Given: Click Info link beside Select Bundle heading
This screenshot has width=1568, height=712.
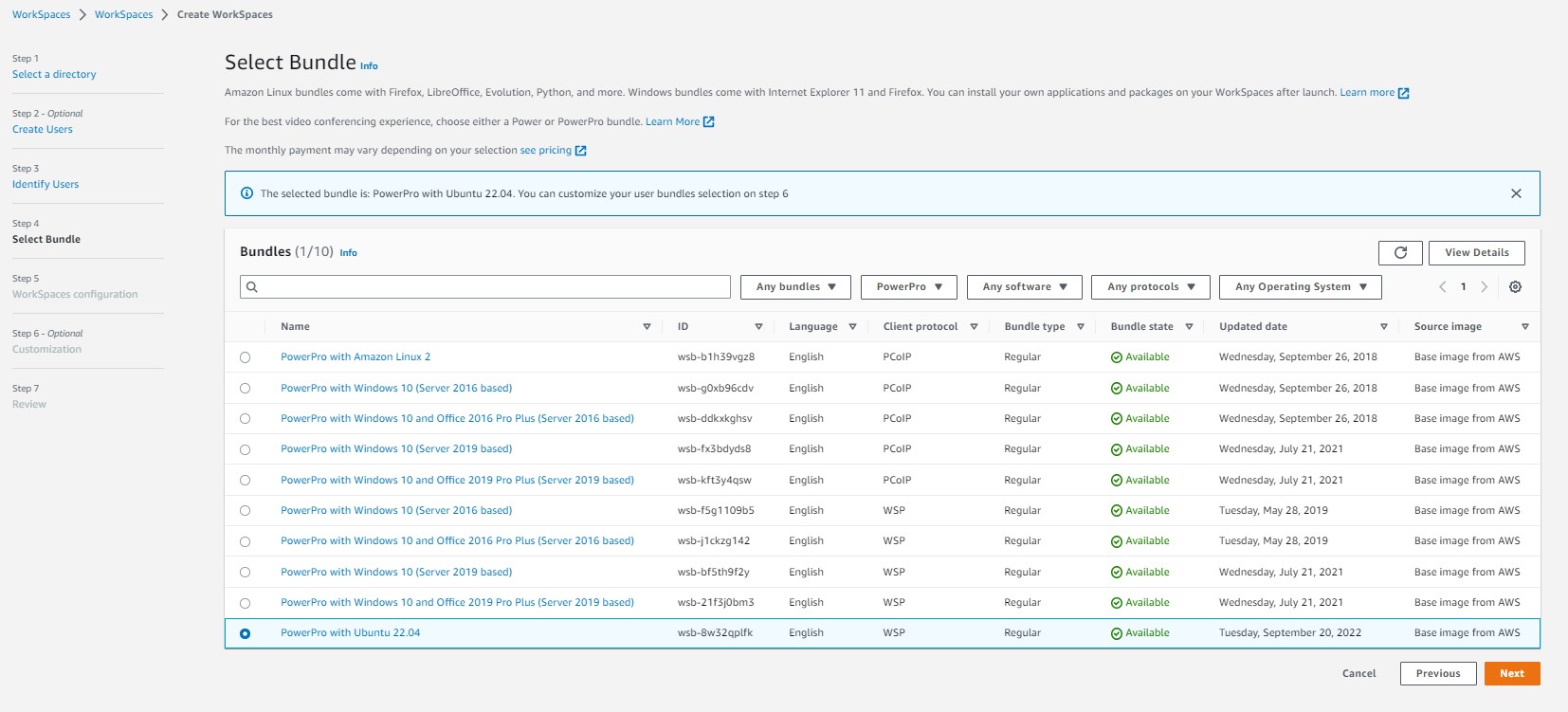Looking at the screenshot, I should tap(369, 66).
